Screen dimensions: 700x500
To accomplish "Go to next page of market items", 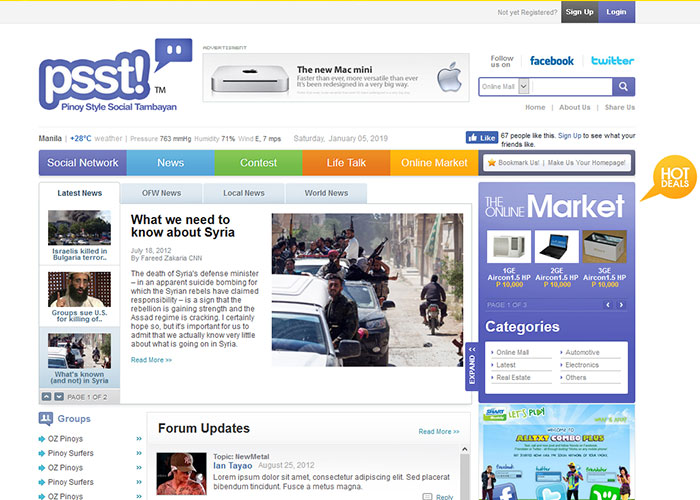I will [x=621, y=304].
